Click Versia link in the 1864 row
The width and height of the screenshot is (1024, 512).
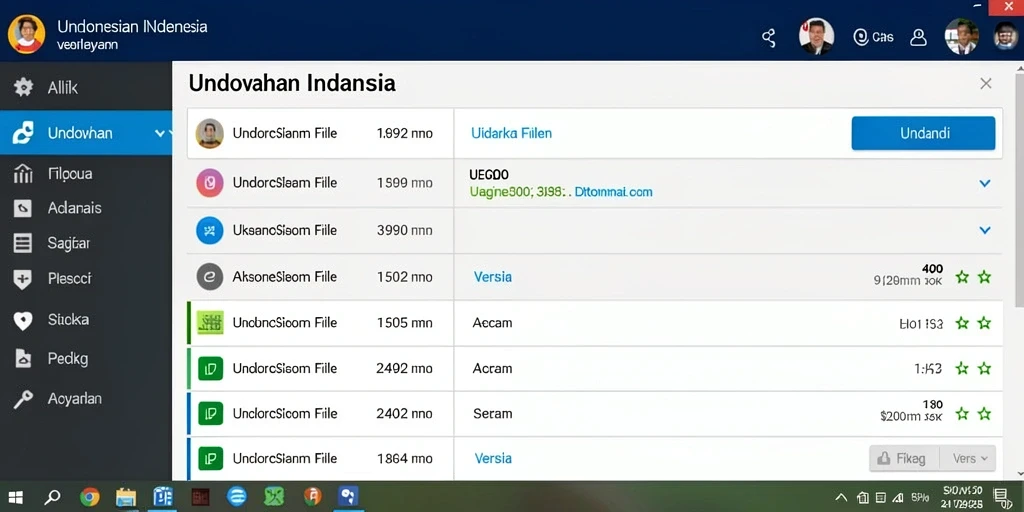(x=492, y=458)
